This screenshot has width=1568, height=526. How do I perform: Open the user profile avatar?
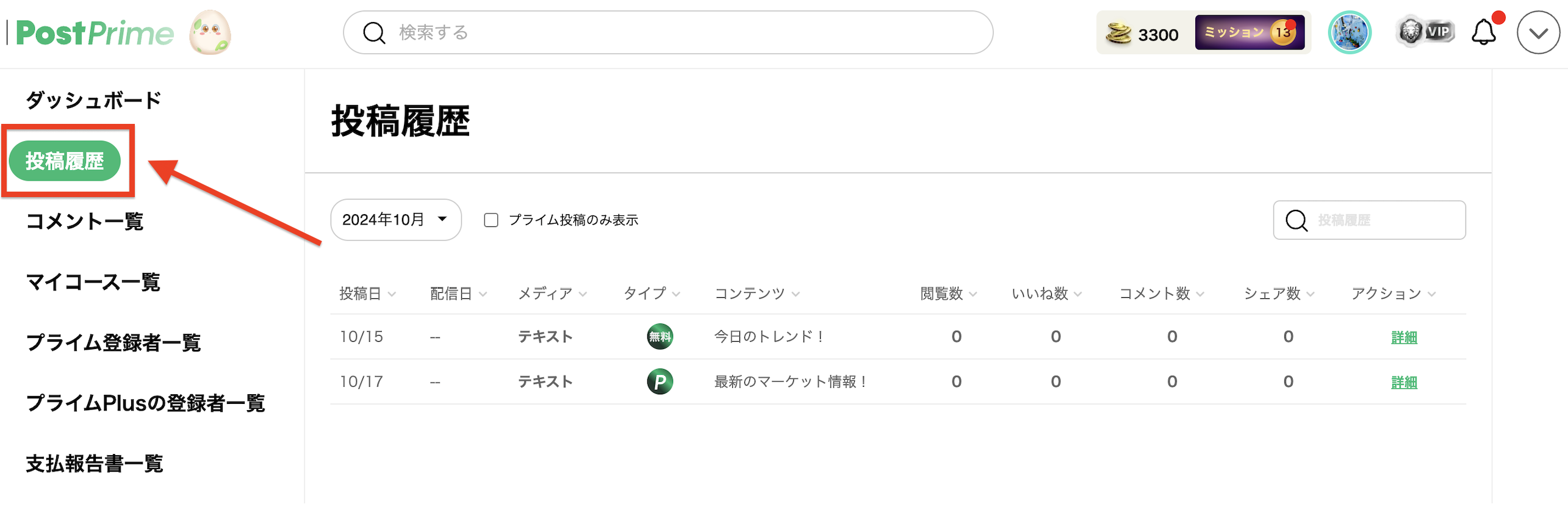pyautogui.click(x=1349, y=33)
